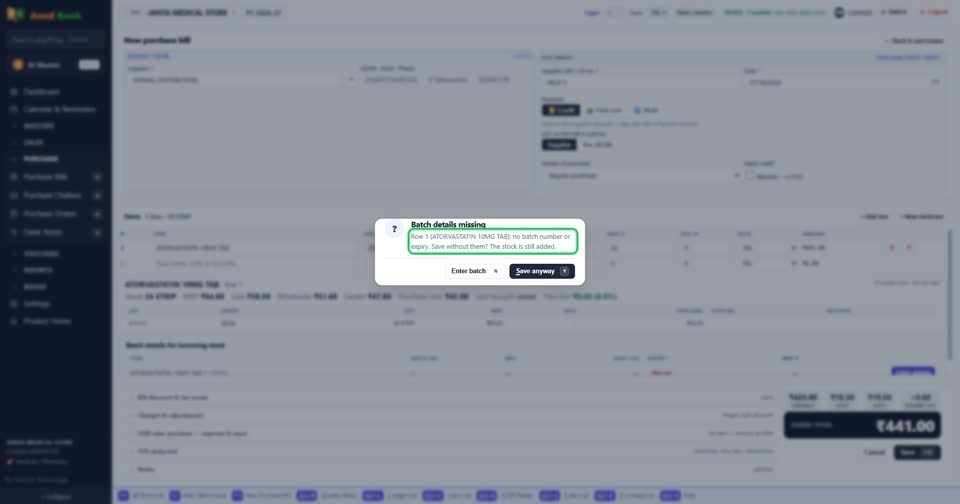Image resolution: width=960 pixels, height=504 pixels.
Task: Click the question mark dialog icon
Action: click(x=394, y=229)
